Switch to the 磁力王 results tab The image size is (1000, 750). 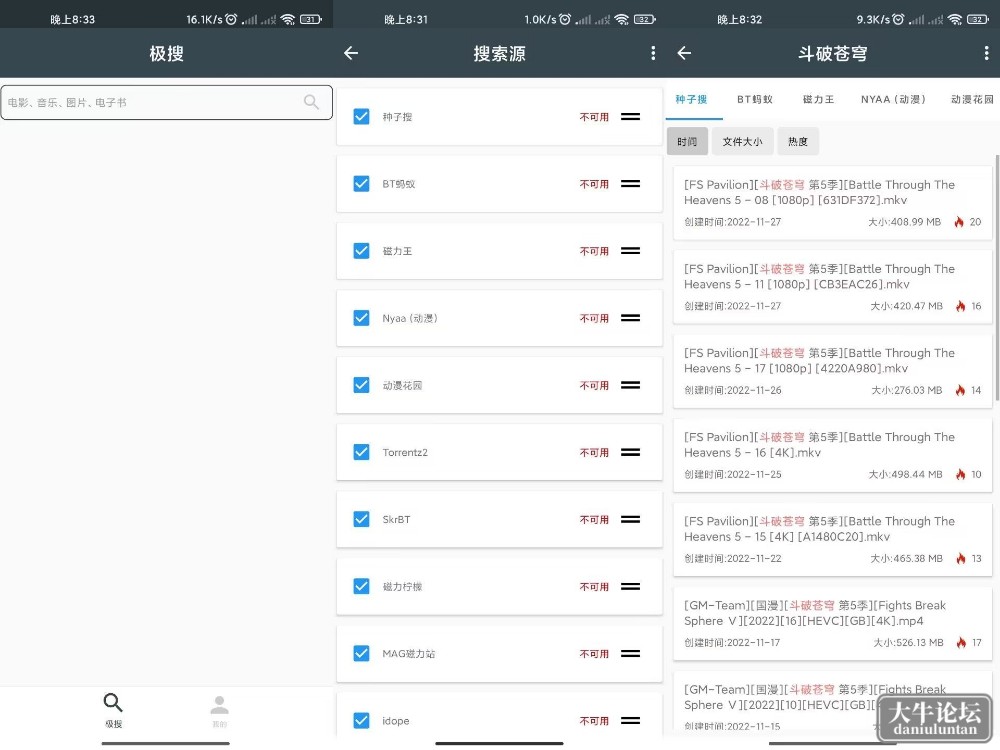coord(818,99)
